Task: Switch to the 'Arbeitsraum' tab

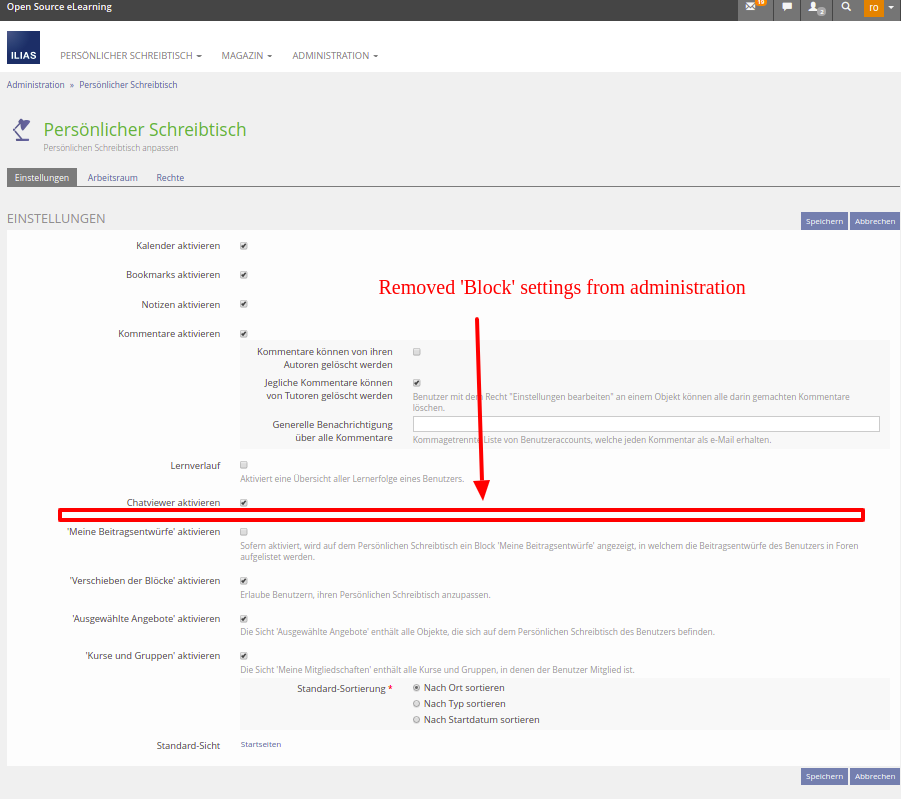Action: [112, 178]
